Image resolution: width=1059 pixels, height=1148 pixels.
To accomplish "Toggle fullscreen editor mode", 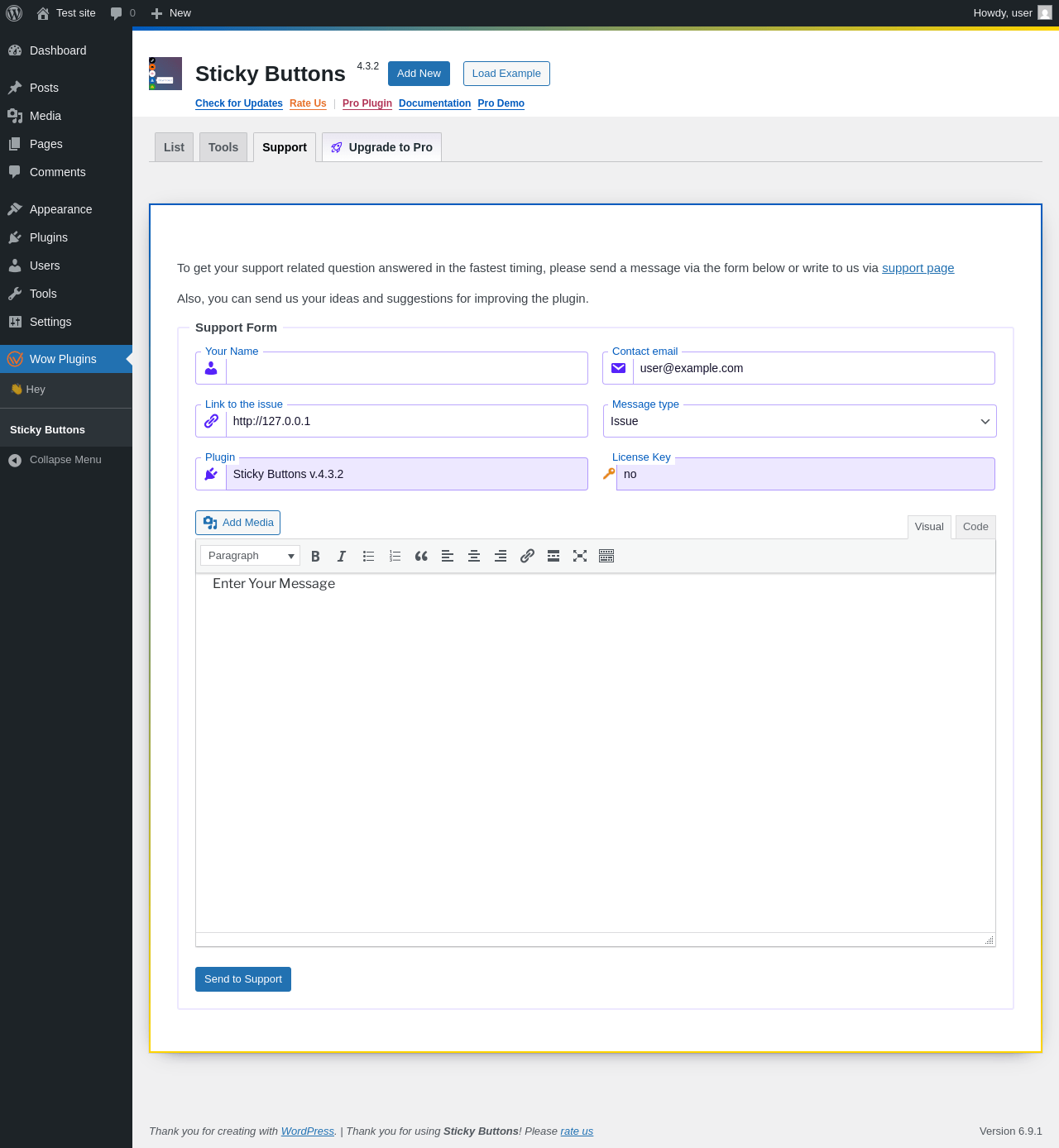I will point(580,556).
